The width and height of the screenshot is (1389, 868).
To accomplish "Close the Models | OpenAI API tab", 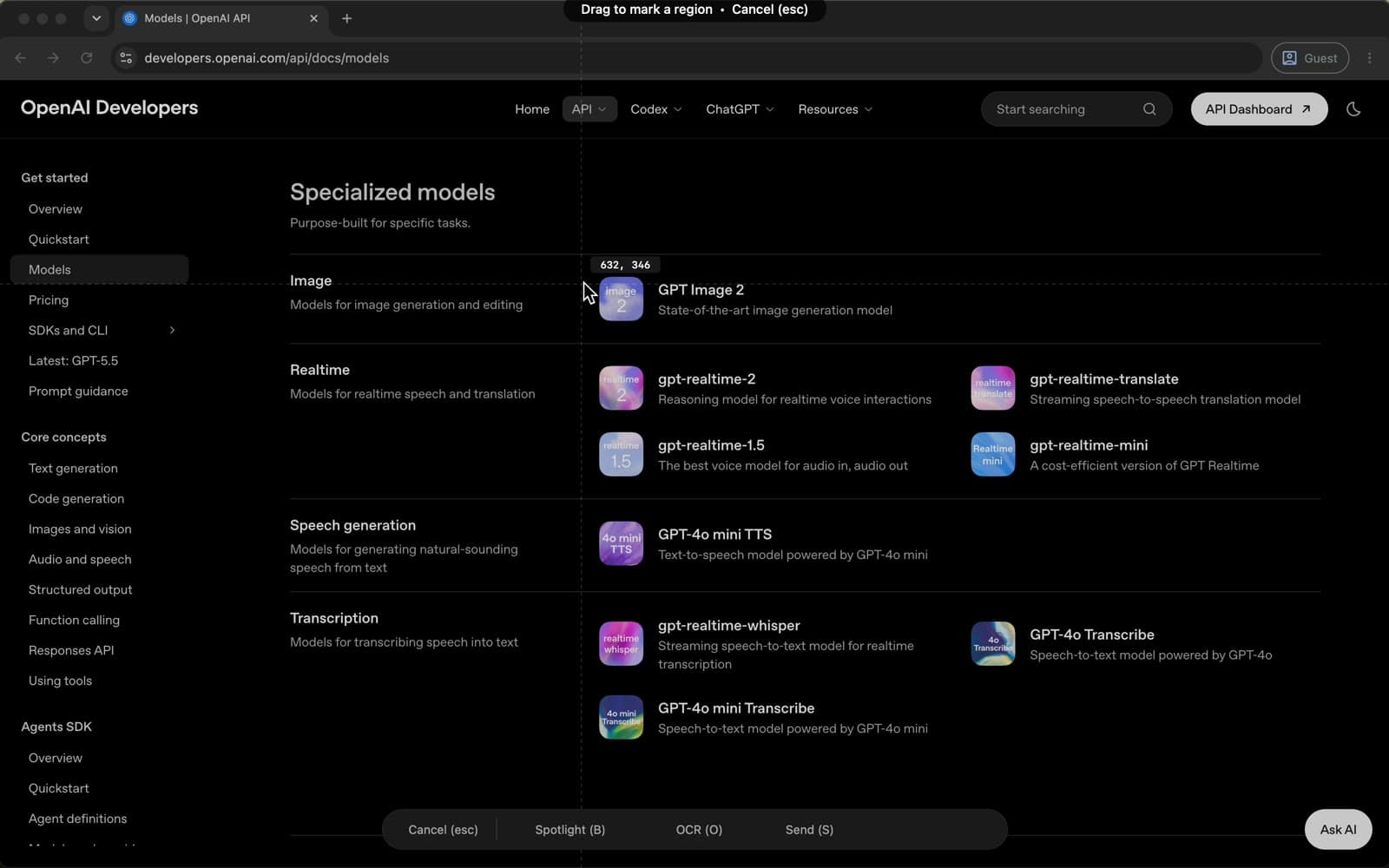I will [313, 18].
